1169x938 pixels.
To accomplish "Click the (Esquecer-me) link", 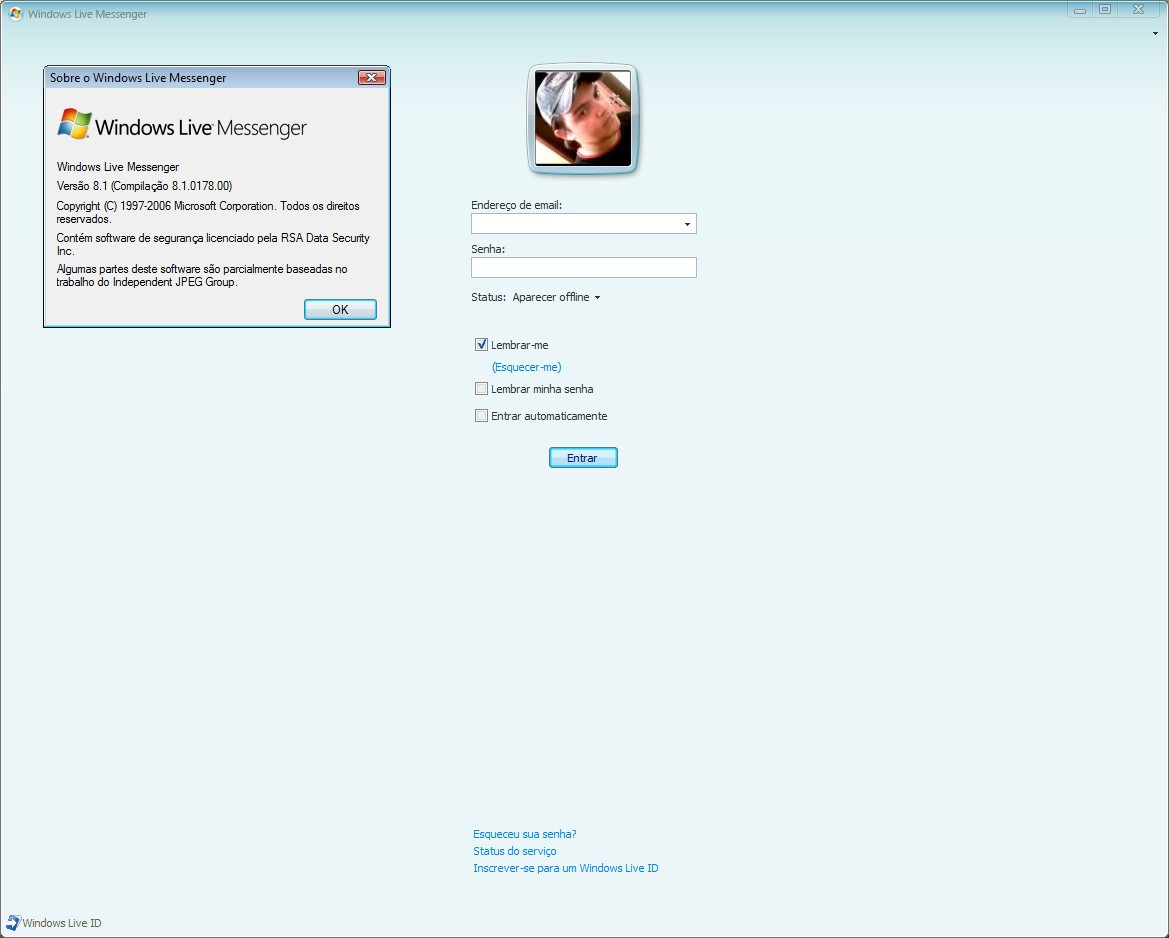I will pyautogui.click(x=526, y=367).
